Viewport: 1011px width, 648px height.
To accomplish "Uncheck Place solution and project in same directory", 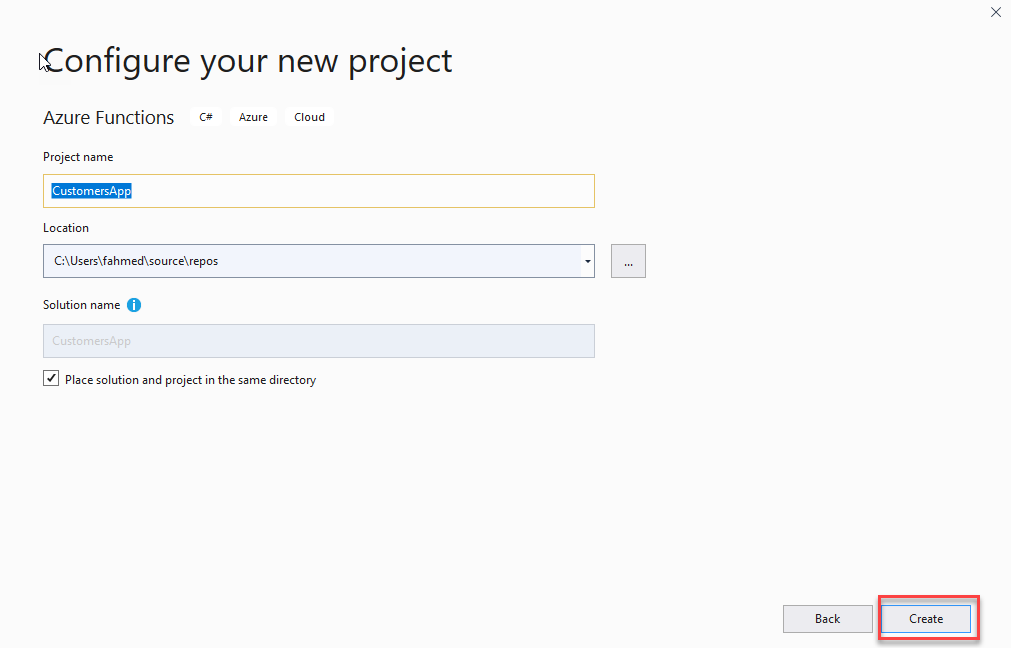I will (x=51, y=378).
